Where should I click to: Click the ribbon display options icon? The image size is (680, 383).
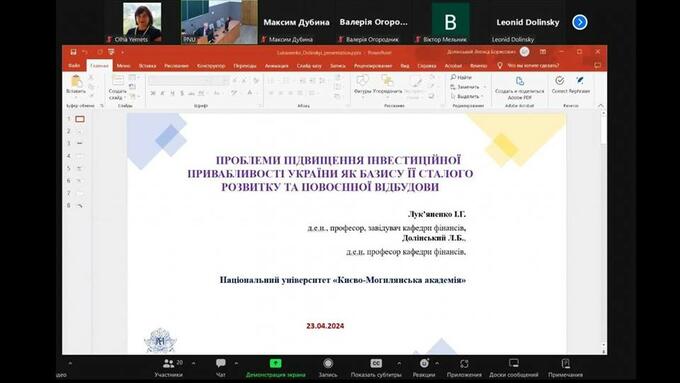click(x=543, y=52)
